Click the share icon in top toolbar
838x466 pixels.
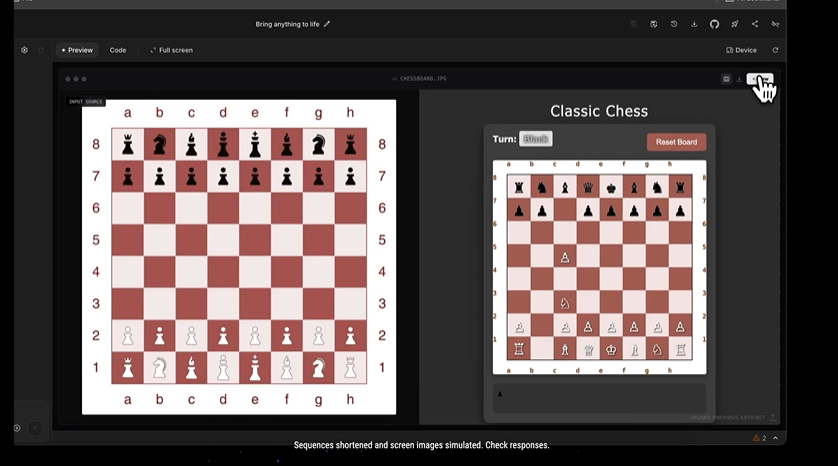coord(754,24)
